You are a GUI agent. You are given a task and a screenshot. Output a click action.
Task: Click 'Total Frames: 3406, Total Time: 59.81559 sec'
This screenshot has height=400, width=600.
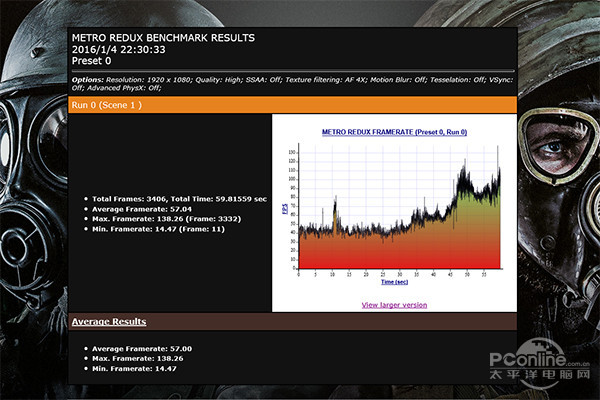coord(179,199)
